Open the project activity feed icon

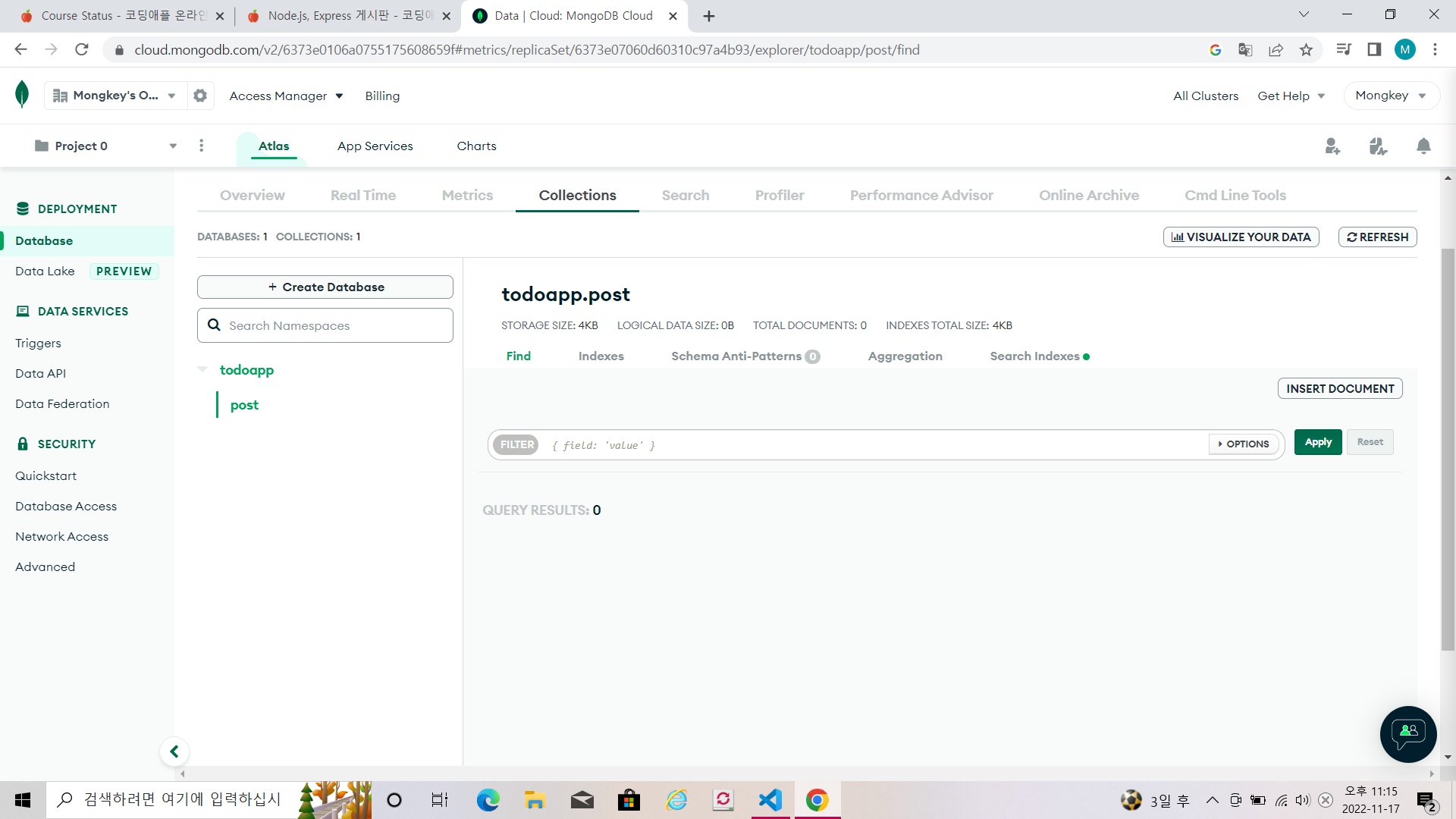click(1378, 146)
